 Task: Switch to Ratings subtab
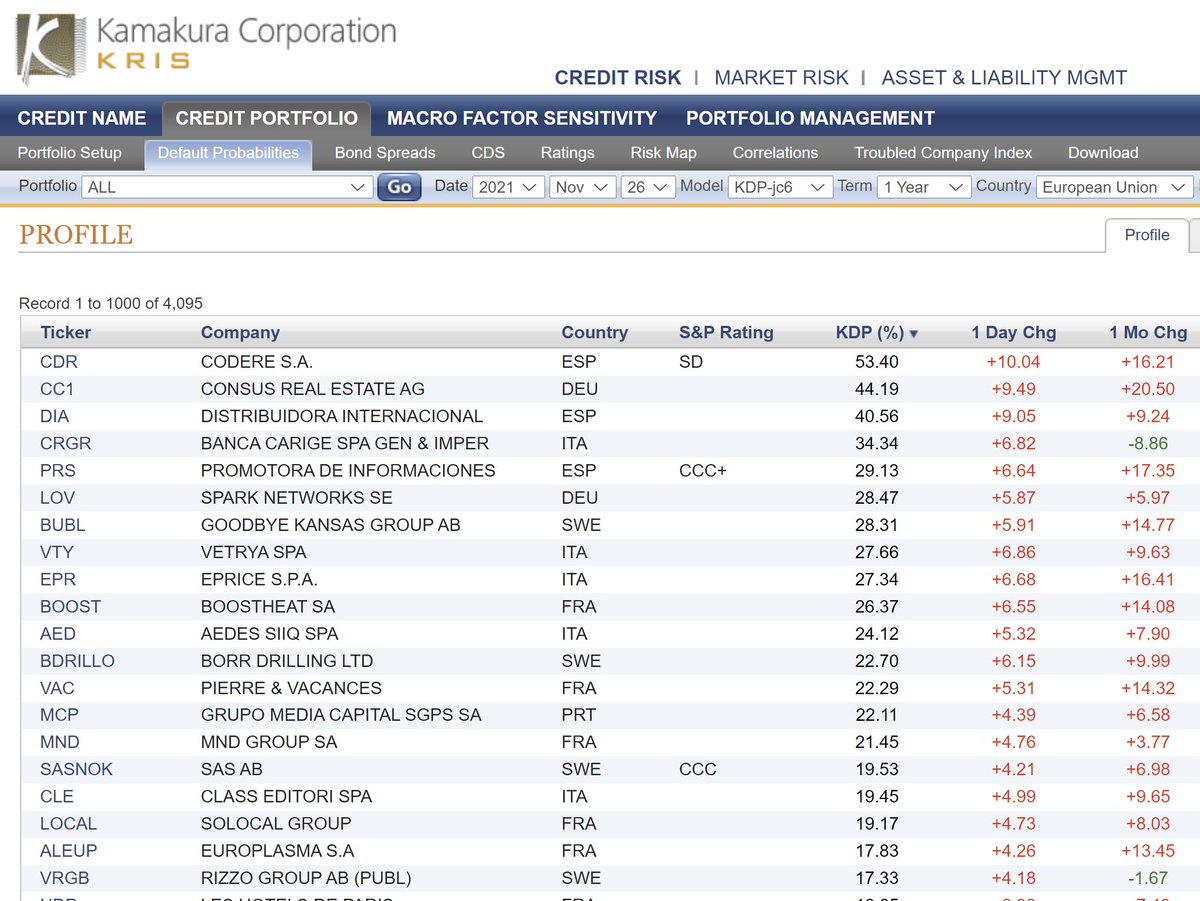point(567,153)
